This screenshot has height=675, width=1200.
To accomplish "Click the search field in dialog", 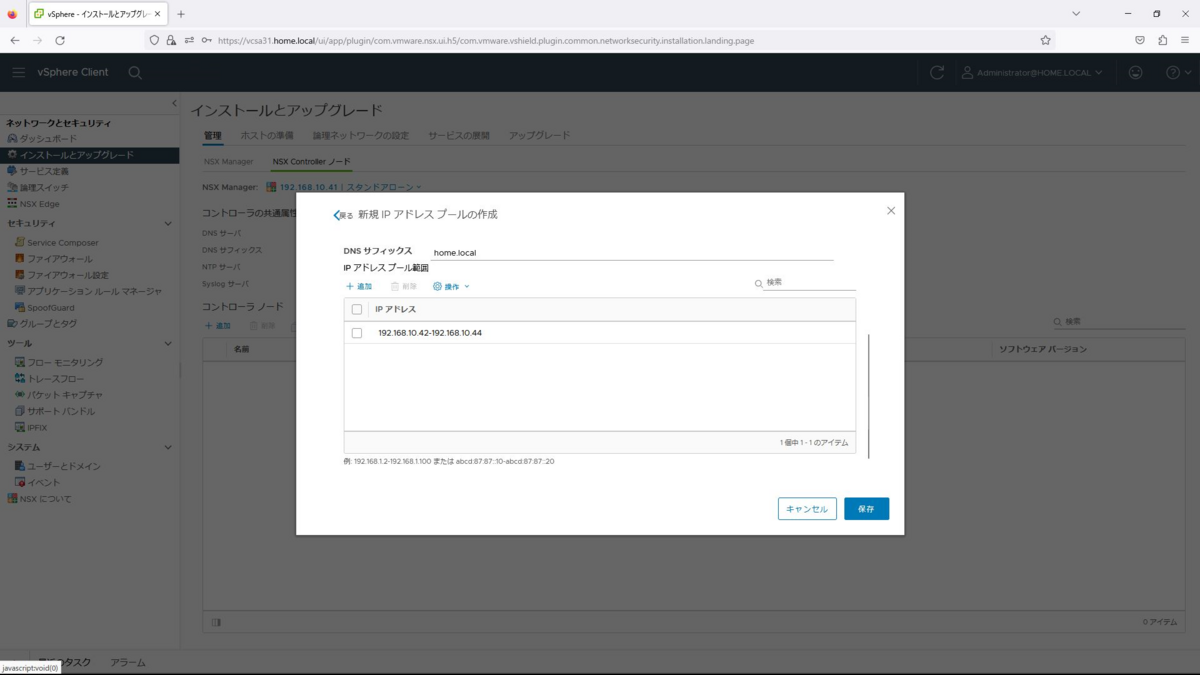I will coord(810,283).
